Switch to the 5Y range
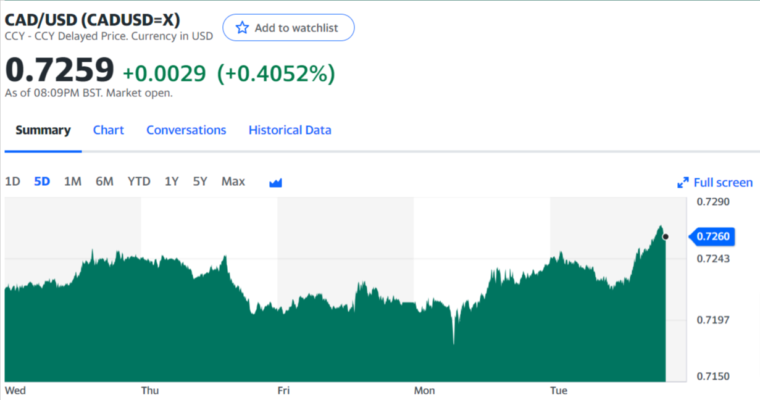Image resolution: width=760 pixels, height=400 pixels. point(200,182)
